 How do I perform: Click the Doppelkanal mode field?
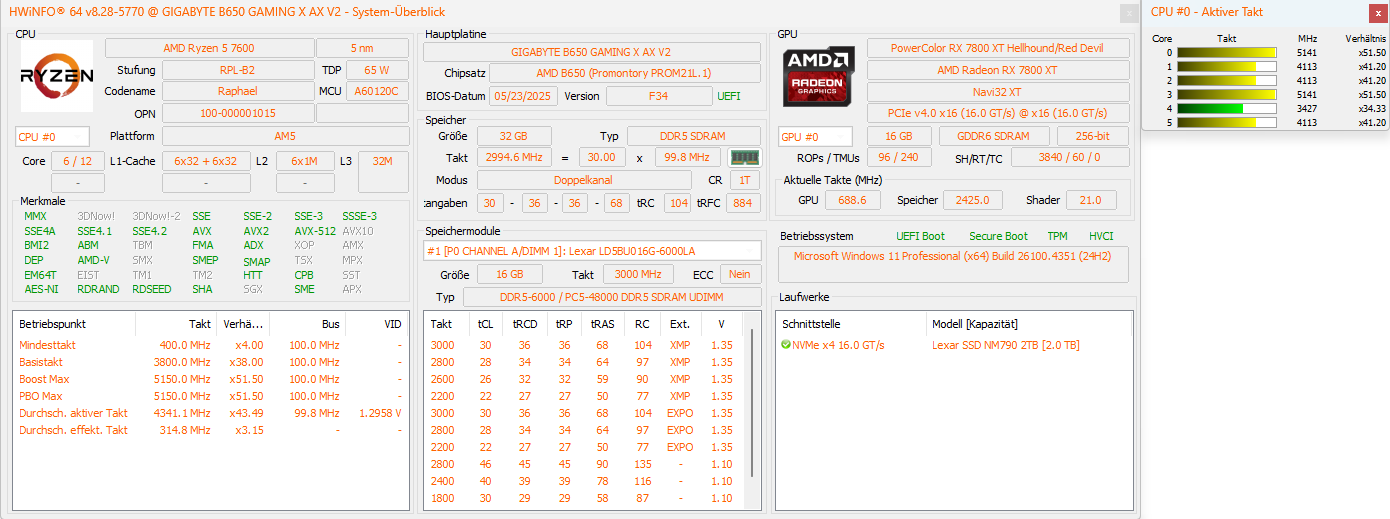pyautogui.click(x=583, y=180)
